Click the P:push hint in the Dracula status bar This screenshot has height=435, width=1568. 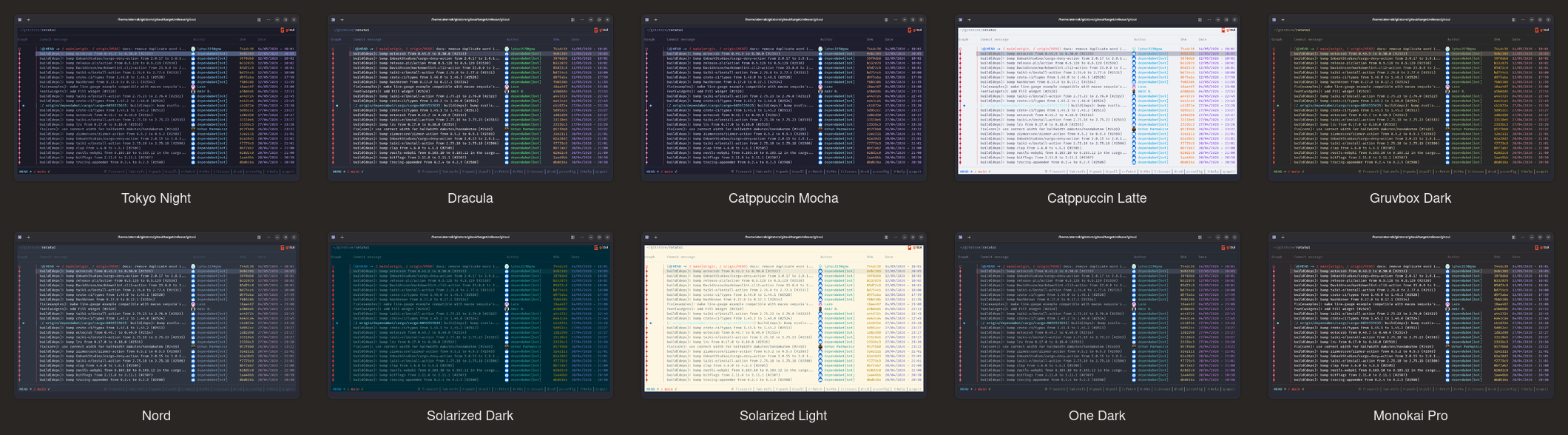point(469,172)
